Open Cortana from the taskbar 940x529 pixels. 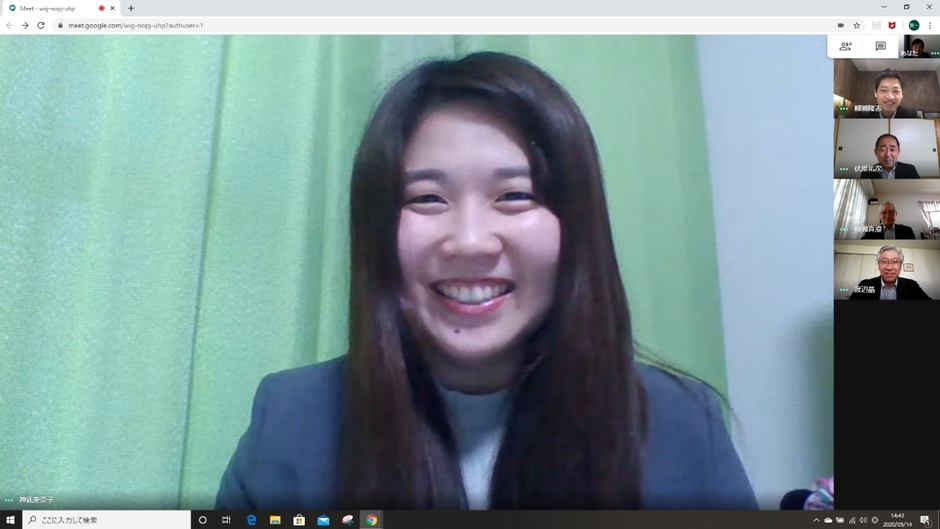click(x=203, y=520)
